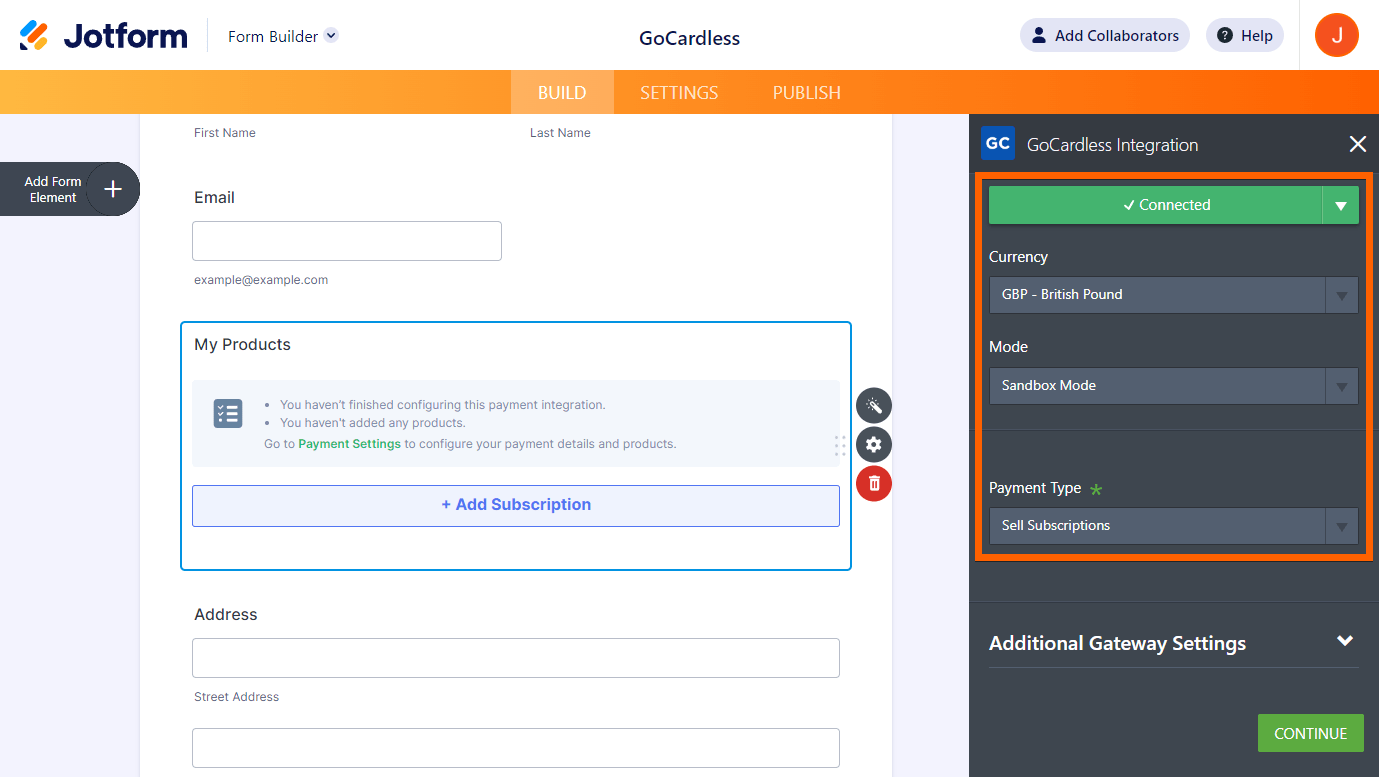Click the My Products heading
Viewport: 1379px width, 777px height.
242,345
